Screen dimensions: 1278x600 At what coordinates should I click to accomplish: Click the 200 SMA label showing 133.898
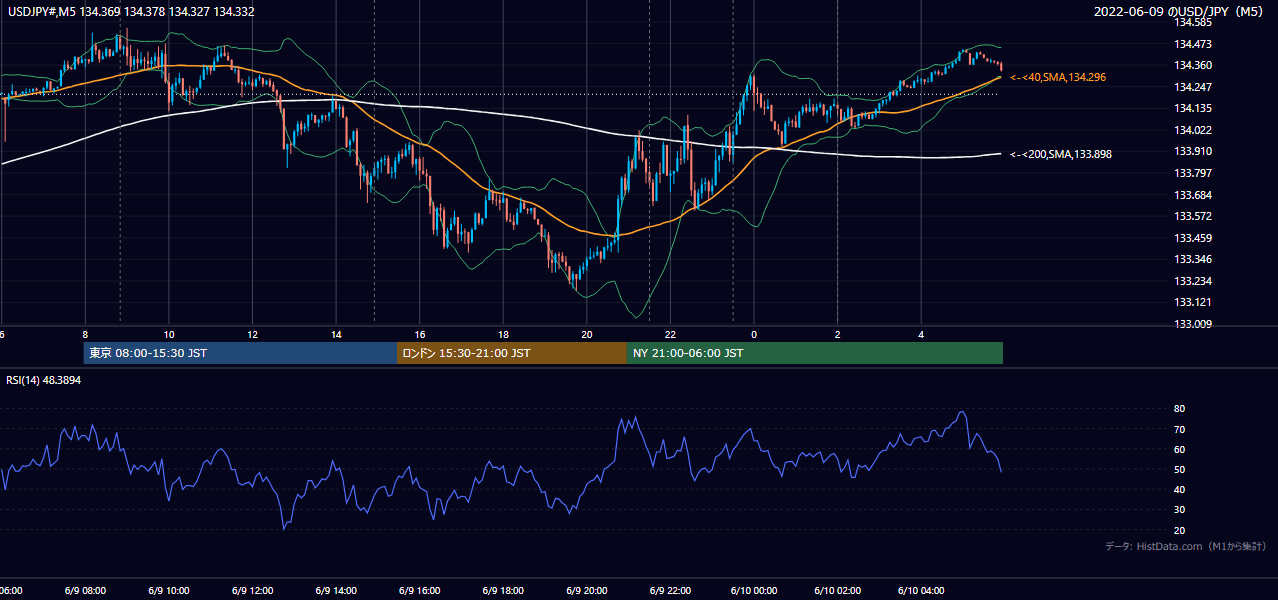point(1061,154)
